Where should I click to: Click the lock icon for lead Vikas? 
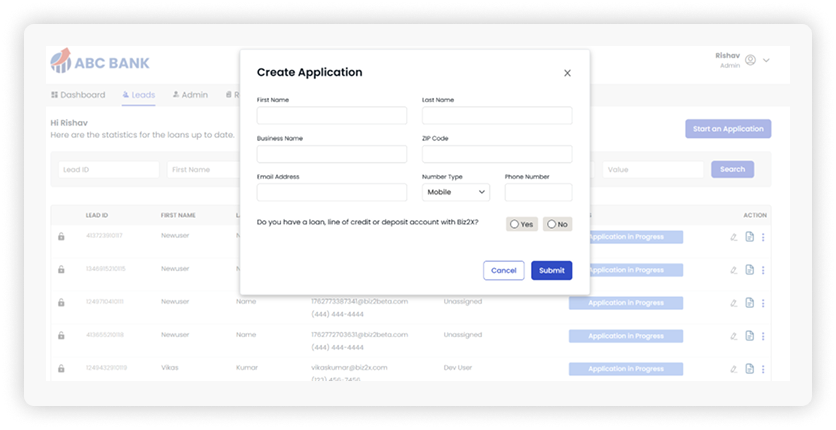(61, 368)
